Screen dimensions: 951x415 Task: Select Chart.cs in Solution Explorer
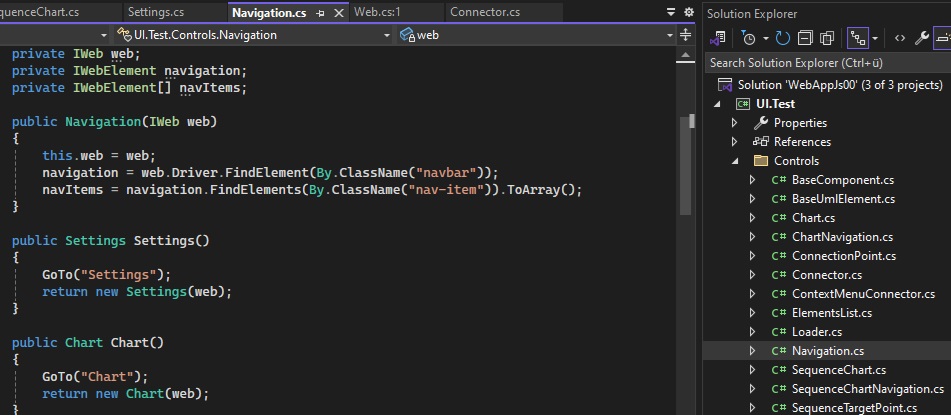point(813,218)
